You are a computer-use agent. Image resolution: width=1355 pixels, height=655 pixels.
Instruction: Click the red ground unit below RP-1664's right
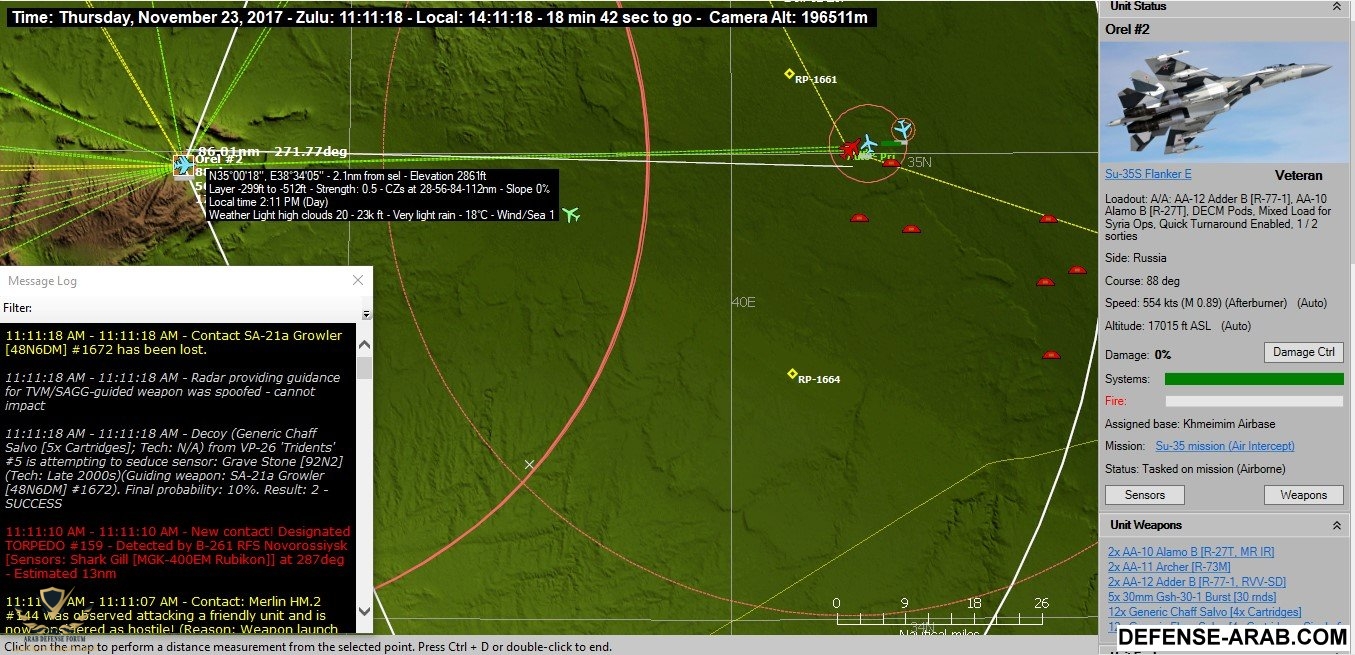tap(1050, 355)
